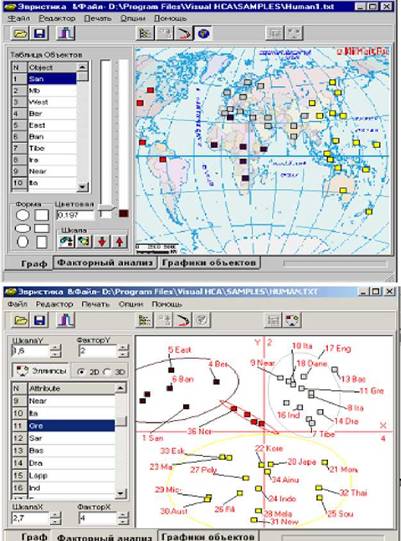Viewport: 401px width, 541px height.
Task: Open Графики объектов tab in top window
Action: 209,263
